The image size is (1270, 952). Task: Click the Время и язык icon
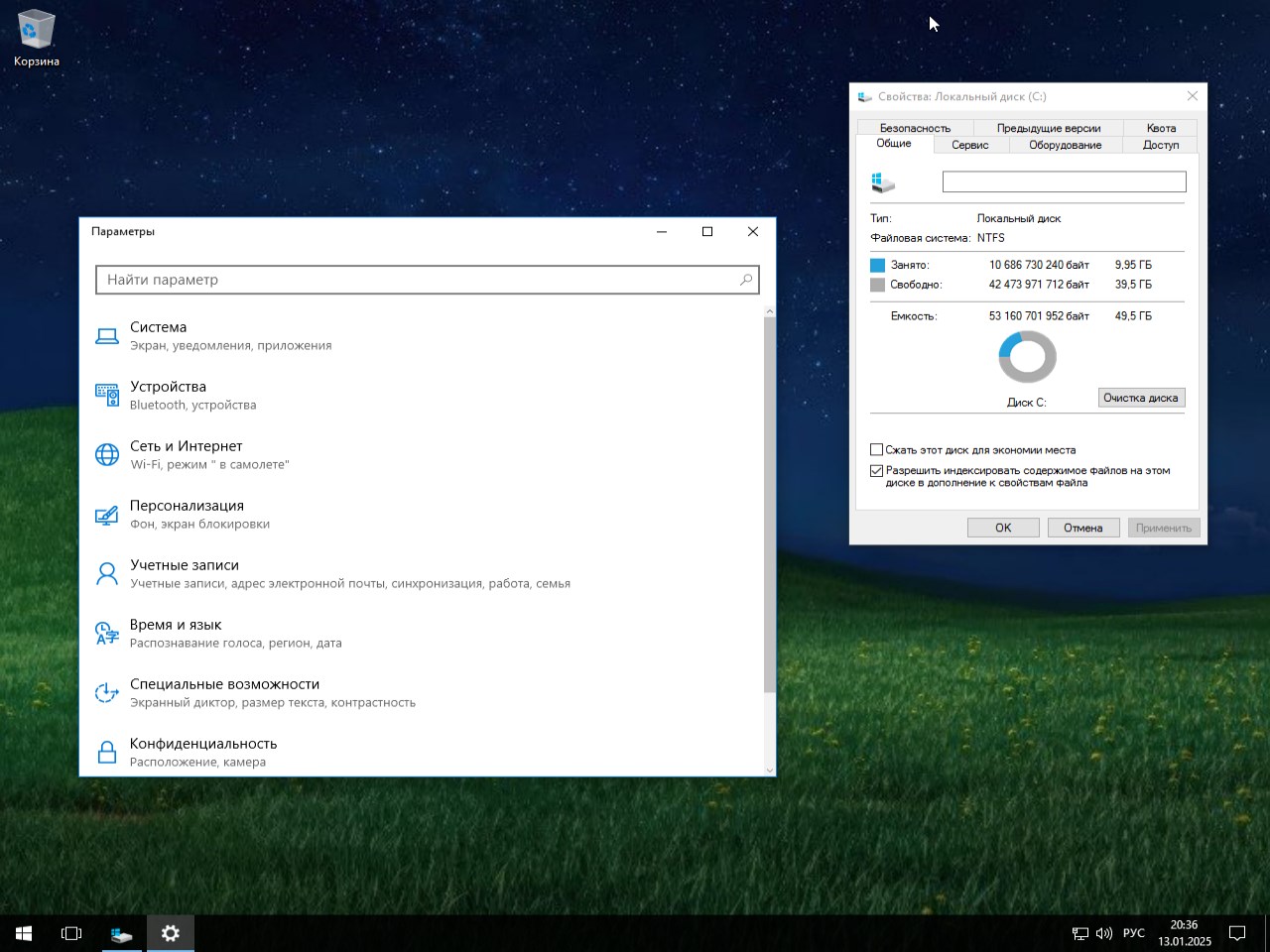[106, 634]
